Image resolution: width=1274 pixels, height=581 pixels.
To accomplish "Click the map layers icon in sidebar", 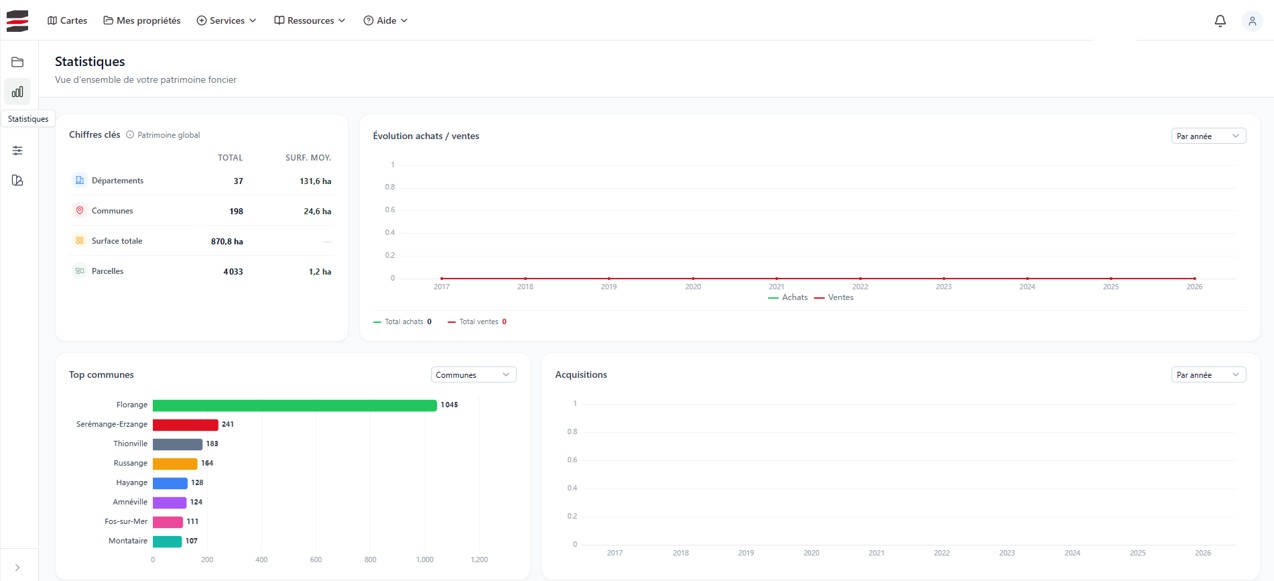I will click(17, 181).
